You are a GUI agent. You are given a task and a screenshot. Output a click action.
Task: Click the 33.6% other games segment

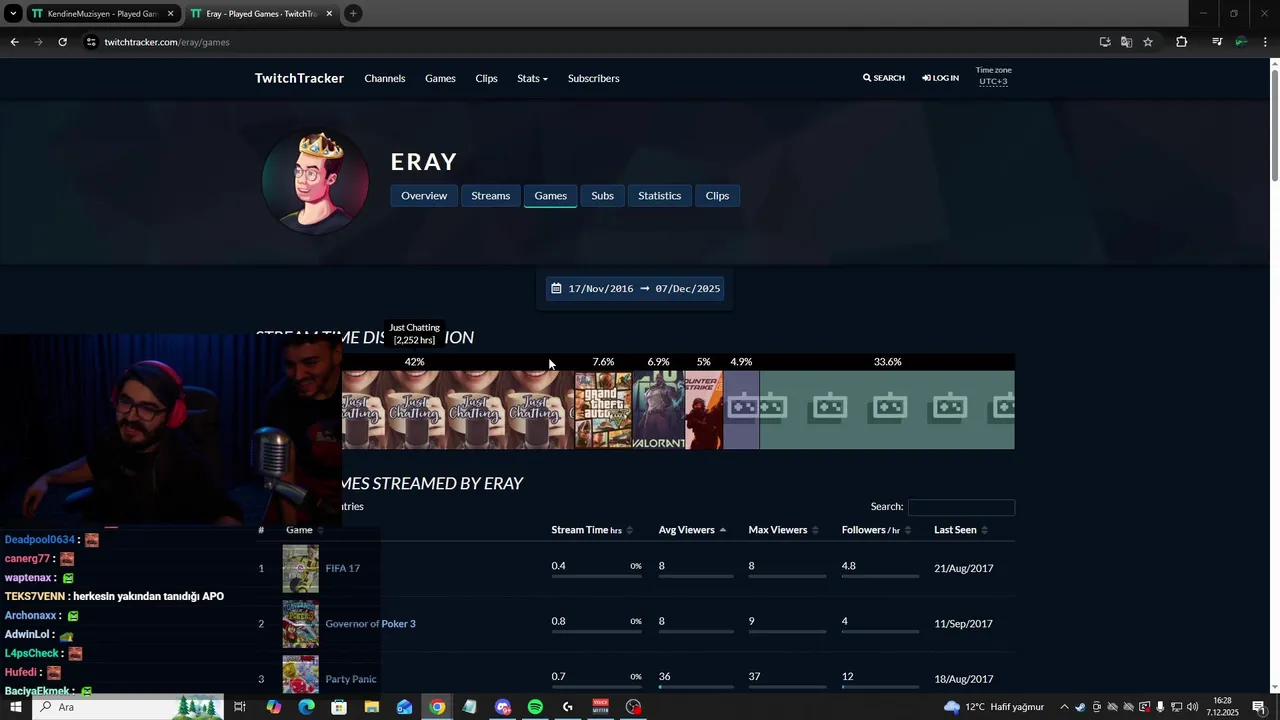click(887, 410)
